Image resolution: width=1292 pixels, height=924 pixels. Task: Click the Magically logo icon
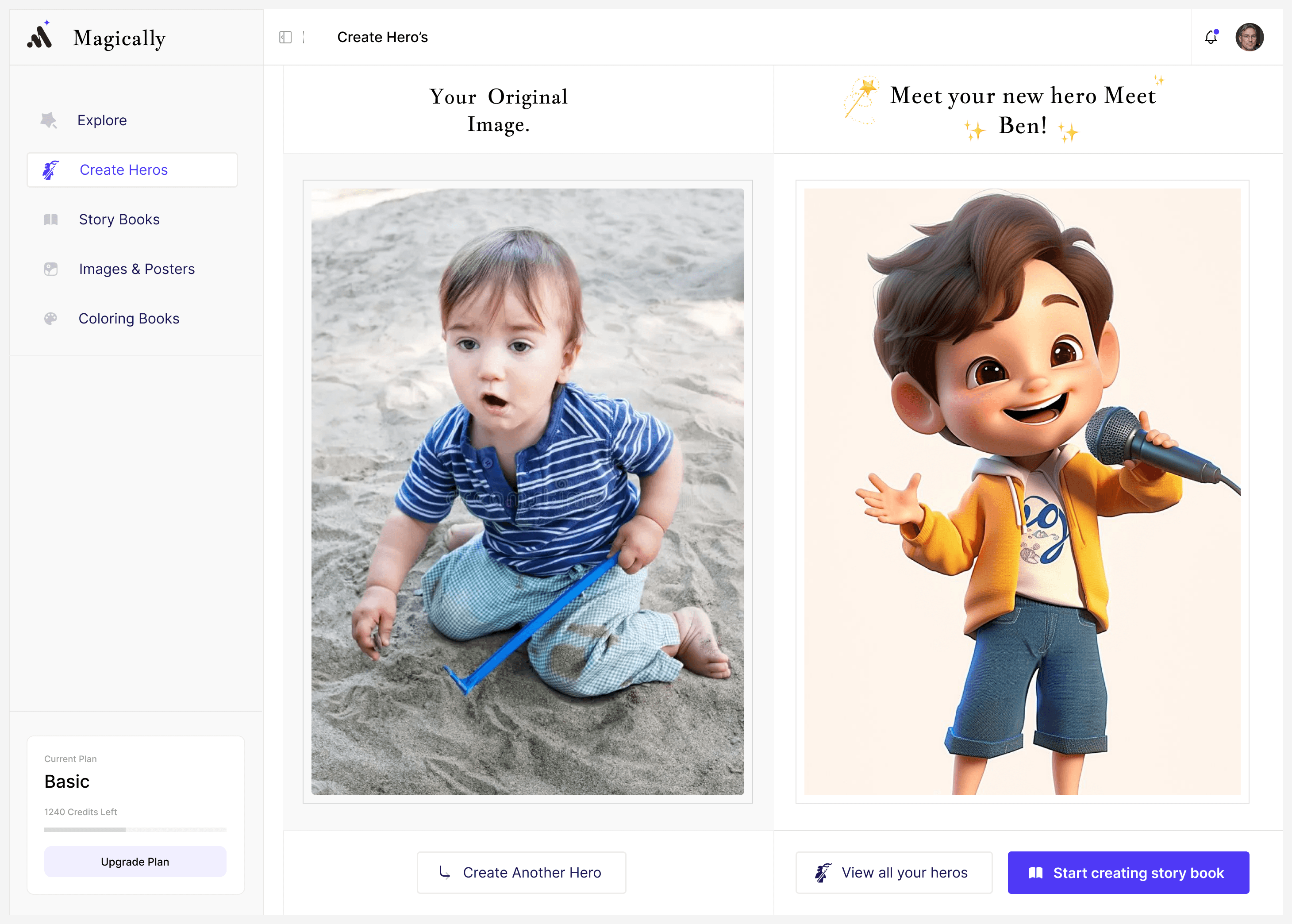[40, 36]
